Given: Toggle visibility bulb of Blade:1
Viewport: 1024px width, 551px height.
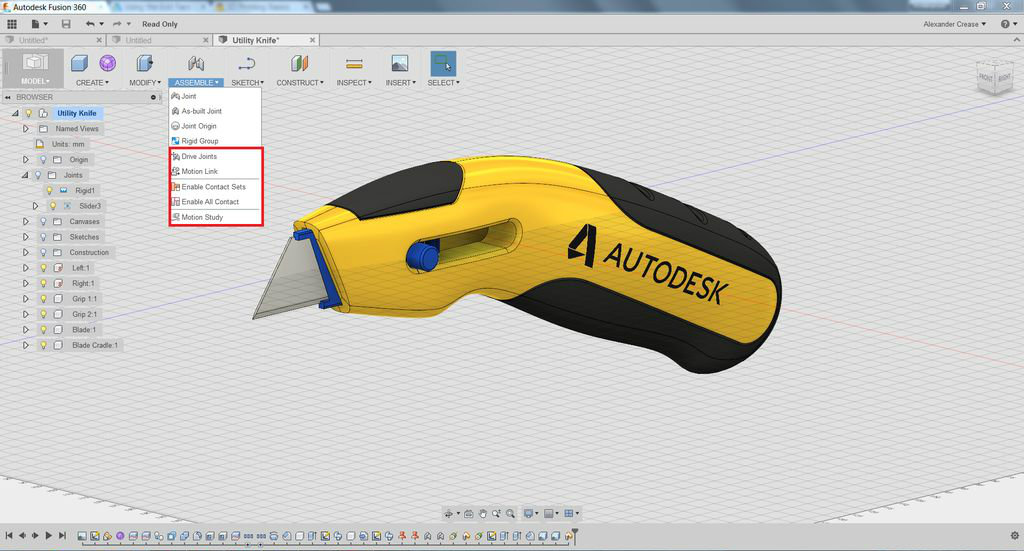Looking at the screenshot, I should coord(43,330).
